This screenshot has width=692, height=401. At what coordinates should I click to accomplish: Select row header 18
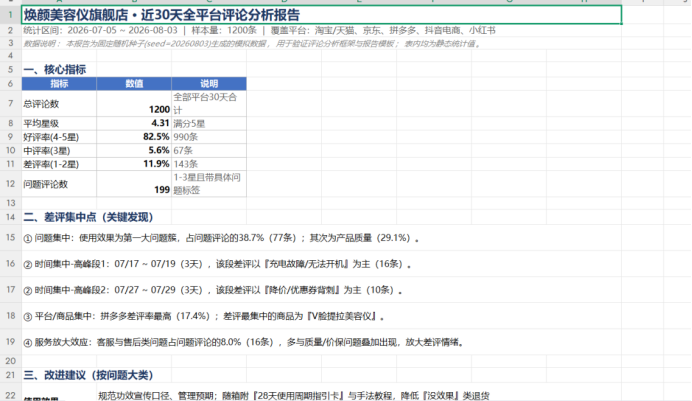pos(11,316)
